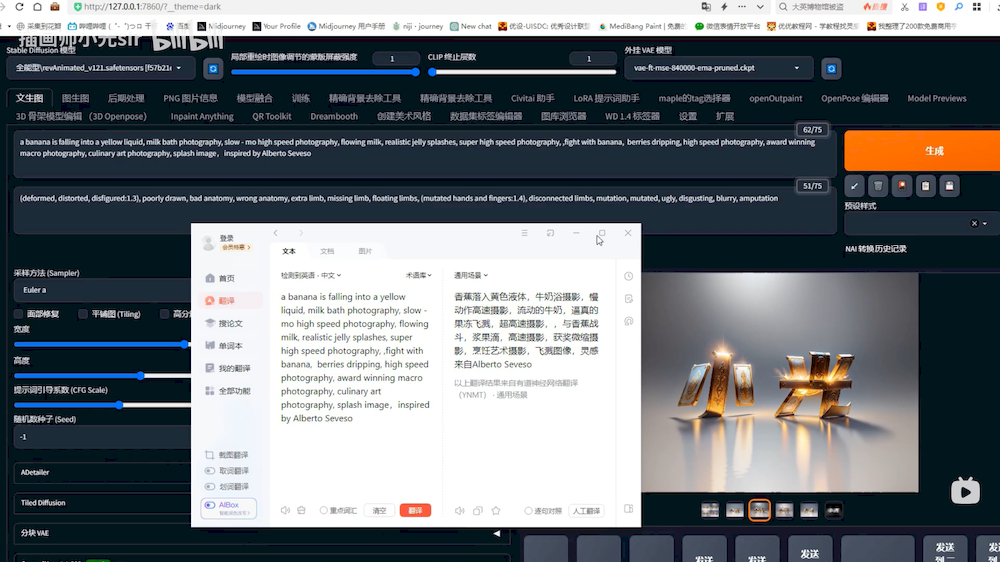Click the trash icon to clear the prompt
The image size is (1000, 562).
pyautogui.click(x=878, y=186)
